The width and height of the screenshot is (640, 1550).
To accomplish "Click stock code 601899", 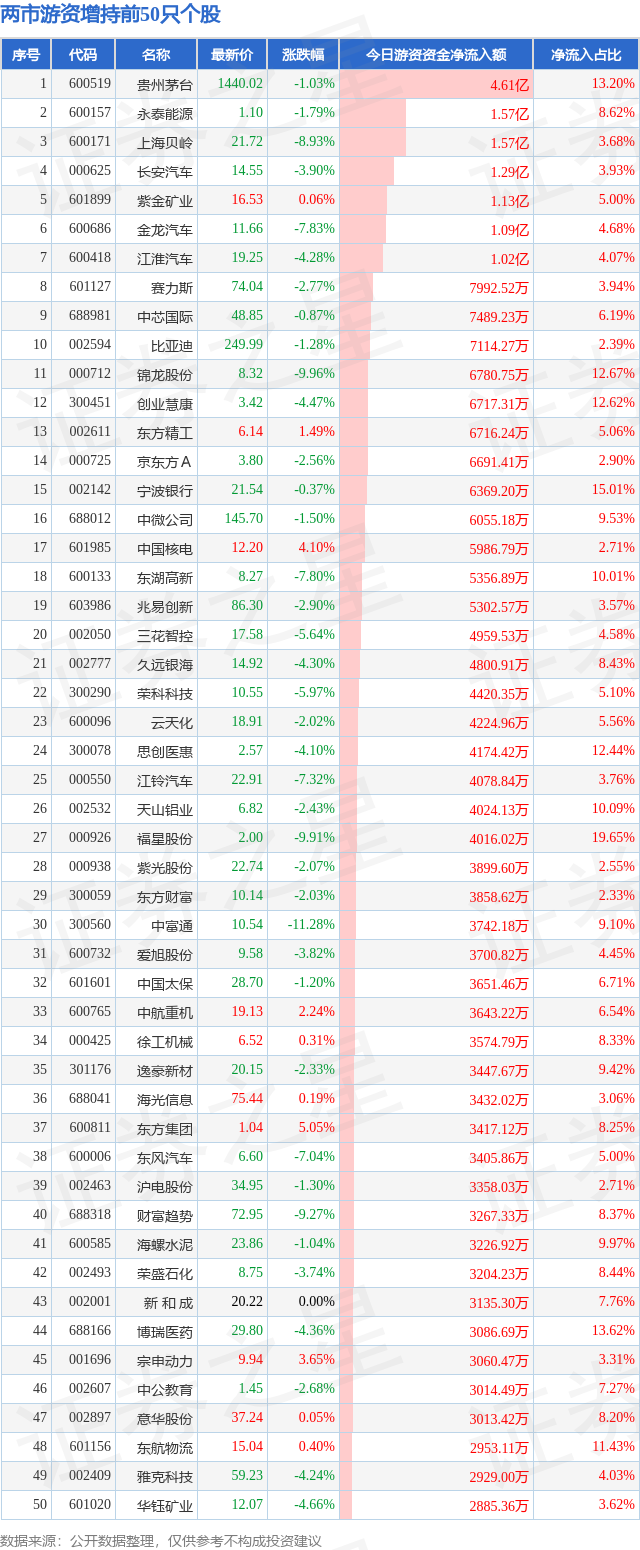I will click(90, 200).
